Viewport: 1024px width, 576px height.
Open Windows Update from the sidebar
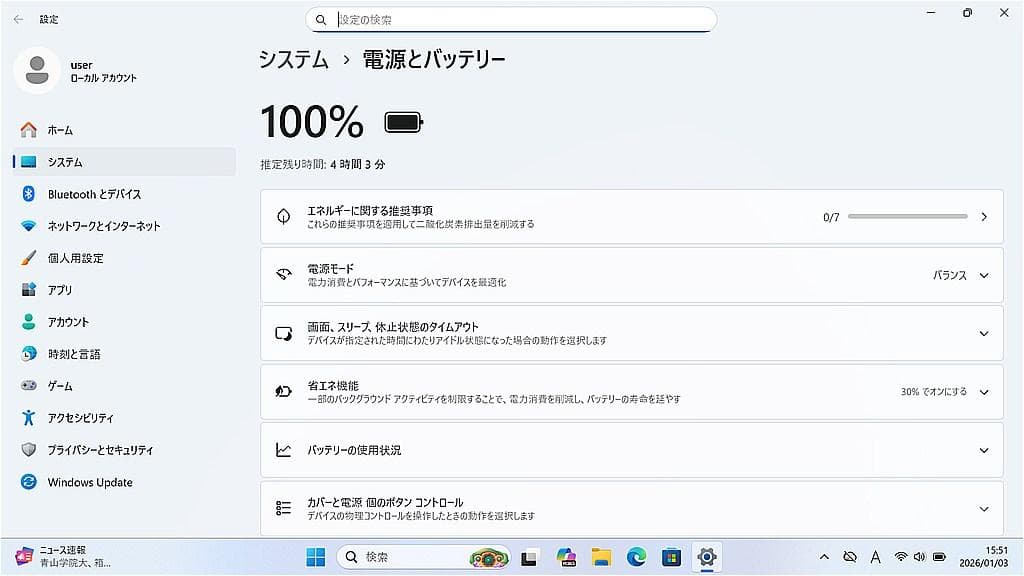(92, 482)
